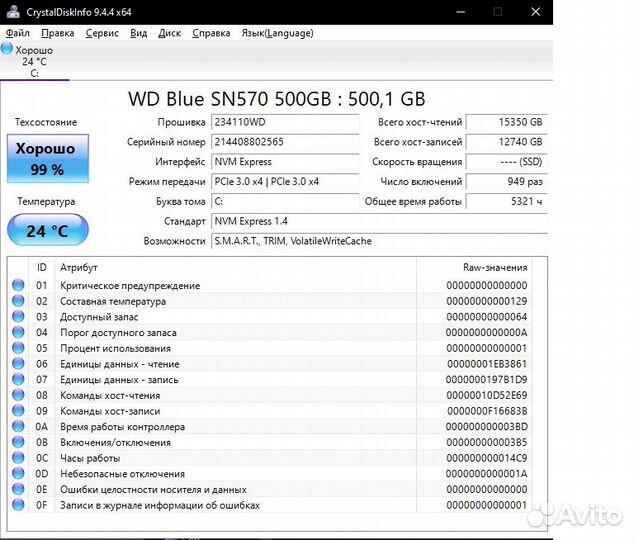Screen dimensions: 634x540
Task: Click raw value 000000197B1D9
Action: (x=486, y=380)
